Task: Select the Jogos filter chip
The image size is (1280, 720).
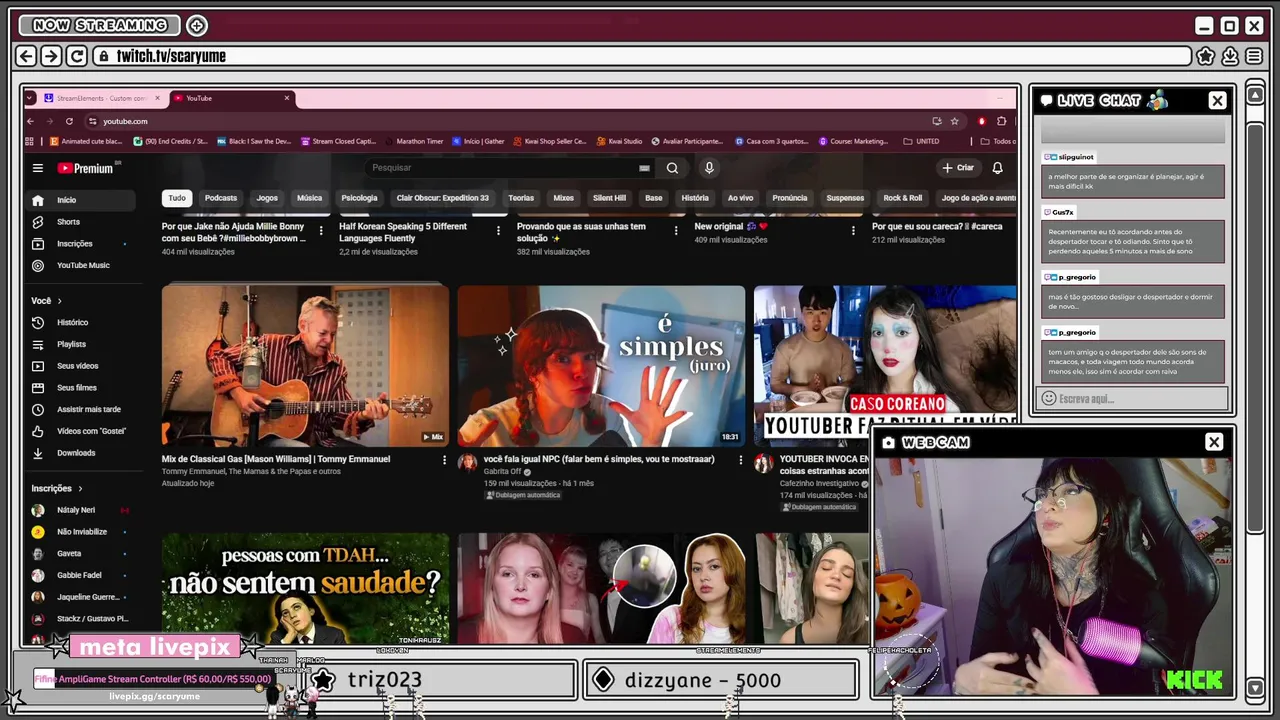Action: pyautogui.click(x=267, y=198)
